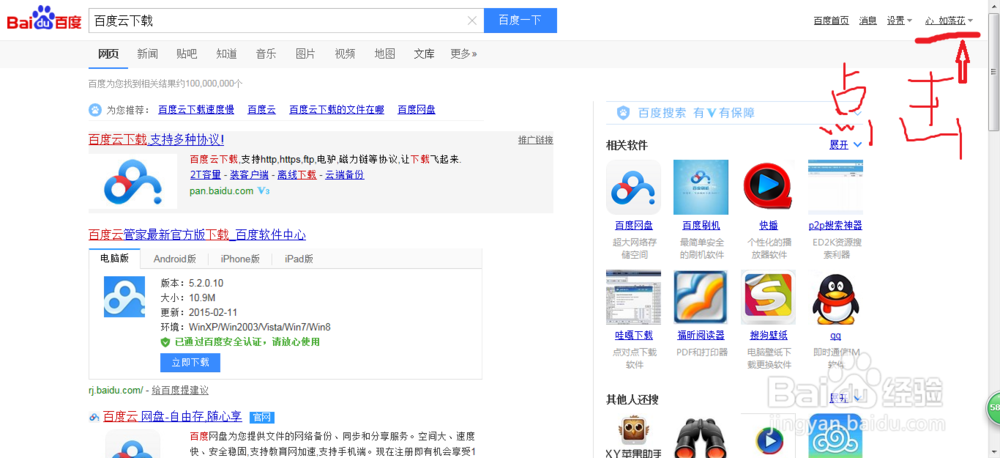Click the Baidu logo
Image resolution: width=1000 pixels, height=458 pixels.
click(x=44, y=19)
